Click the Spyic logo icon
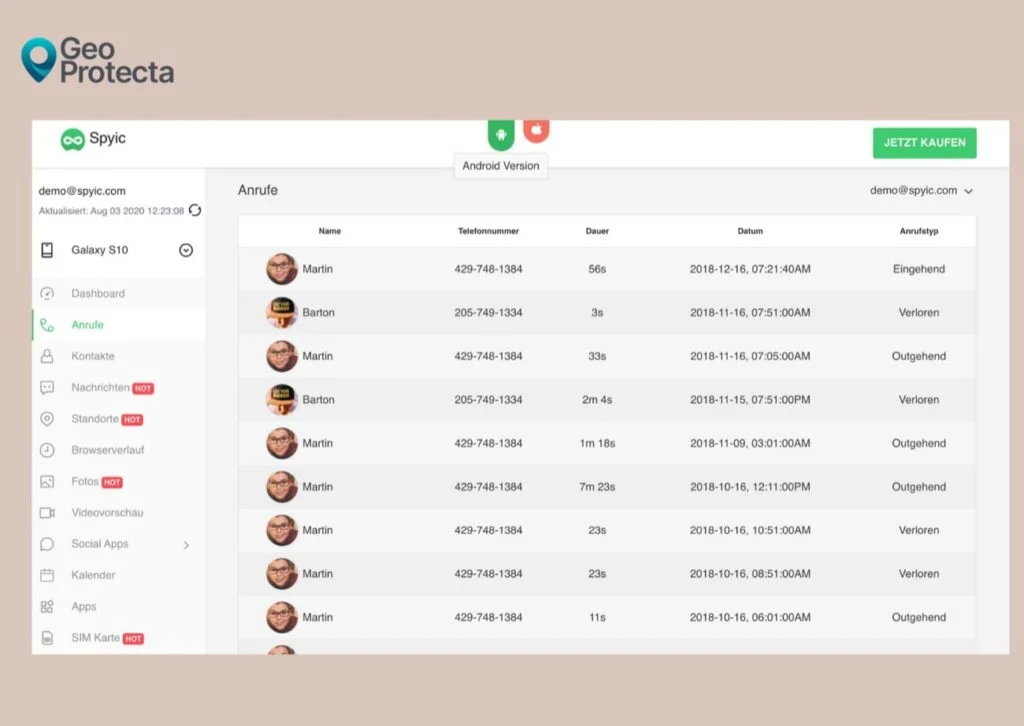The width and height of the screenshot is (1024, 726). pyautogui.click(x=72, y=139)
